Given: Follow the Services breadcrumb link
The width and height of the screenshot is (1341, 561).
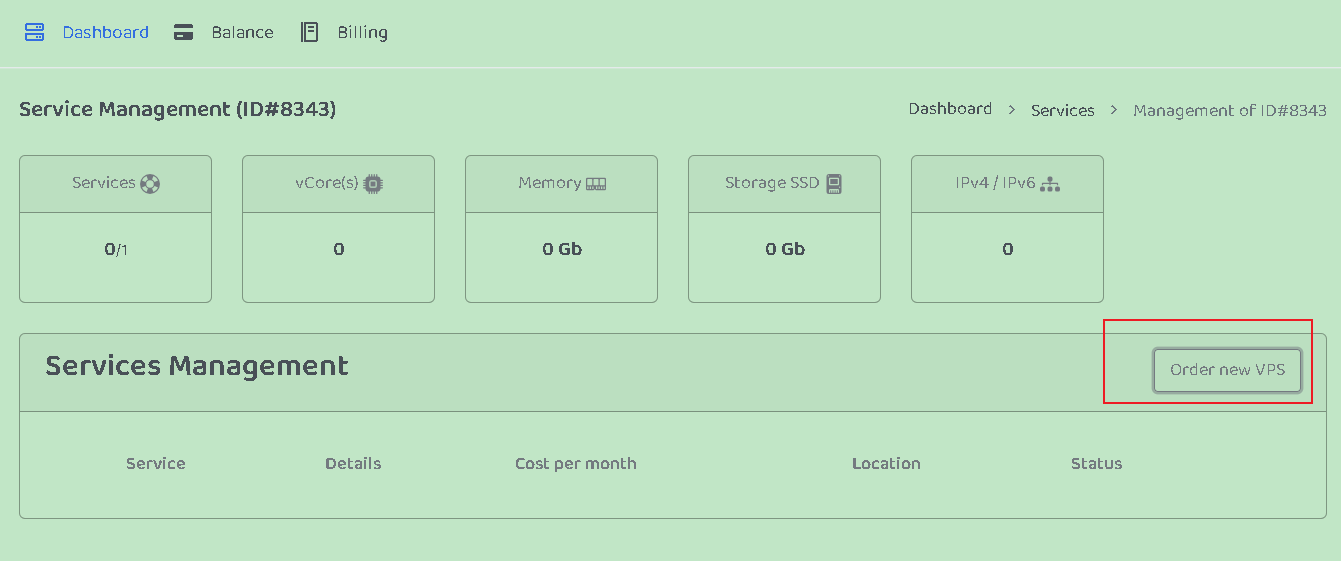Looking at the screenshot, I should click(1062, 110).
